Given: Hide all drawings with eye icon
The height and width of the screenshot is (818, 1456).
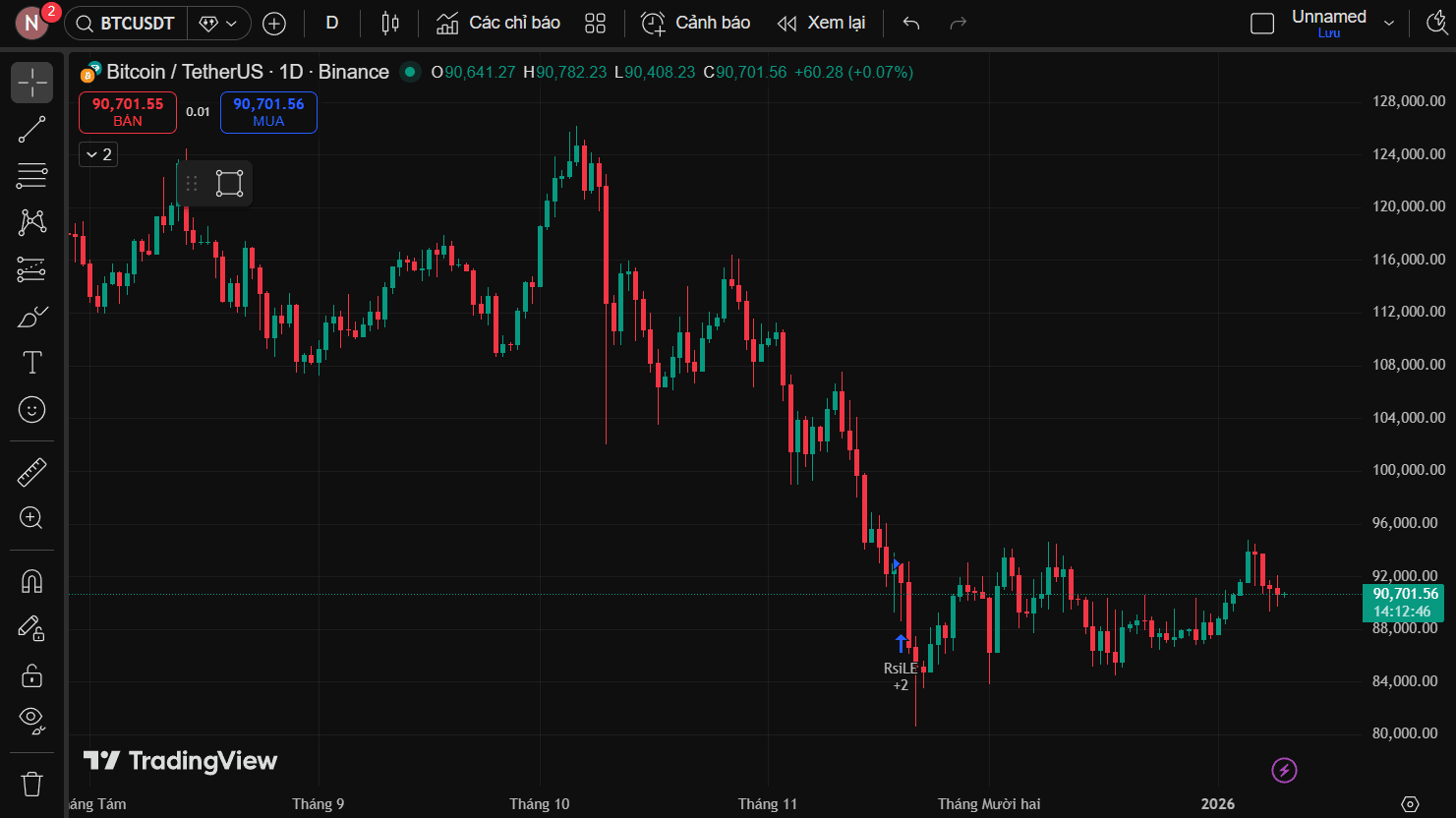Looking at the screenshot, I should tap(31, 722).
